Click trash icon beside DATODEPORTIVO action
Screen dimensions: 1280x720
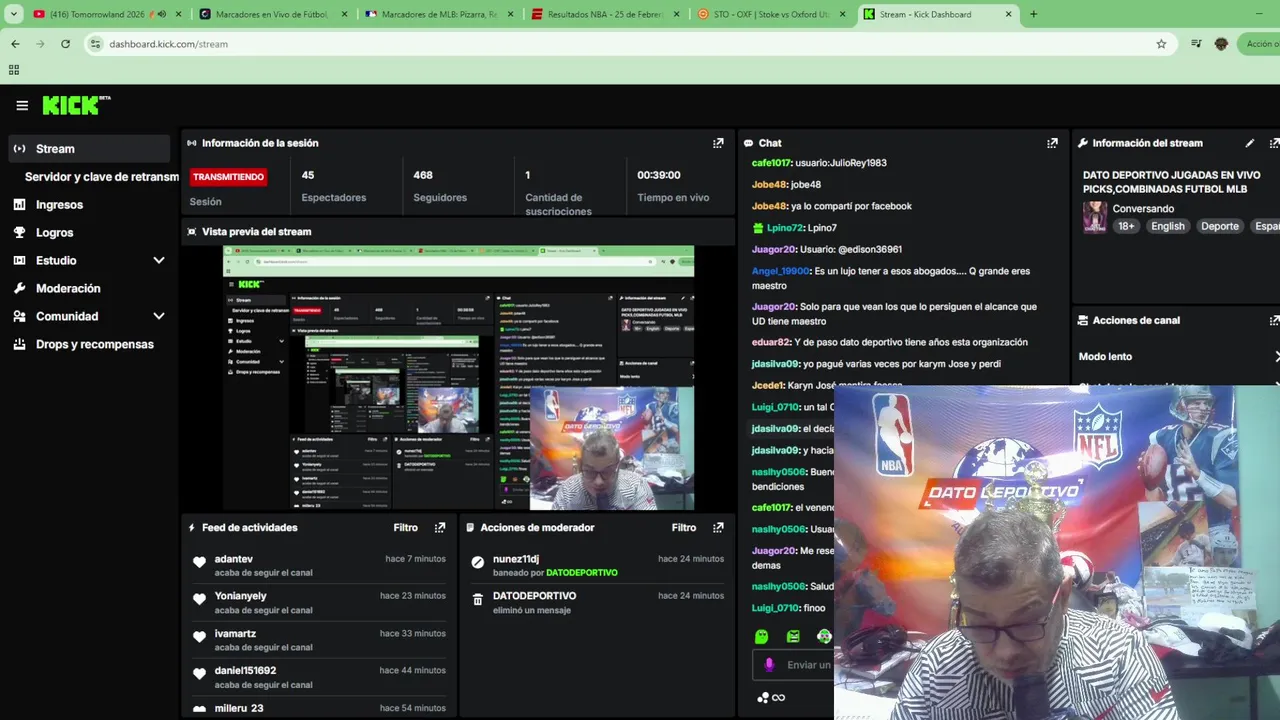point(477,600)
